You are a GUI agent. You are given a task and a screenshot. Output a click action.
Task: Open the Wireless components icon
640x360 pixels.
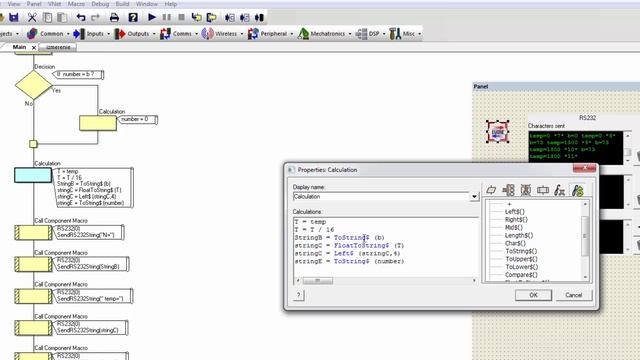(x=207, y=33)
